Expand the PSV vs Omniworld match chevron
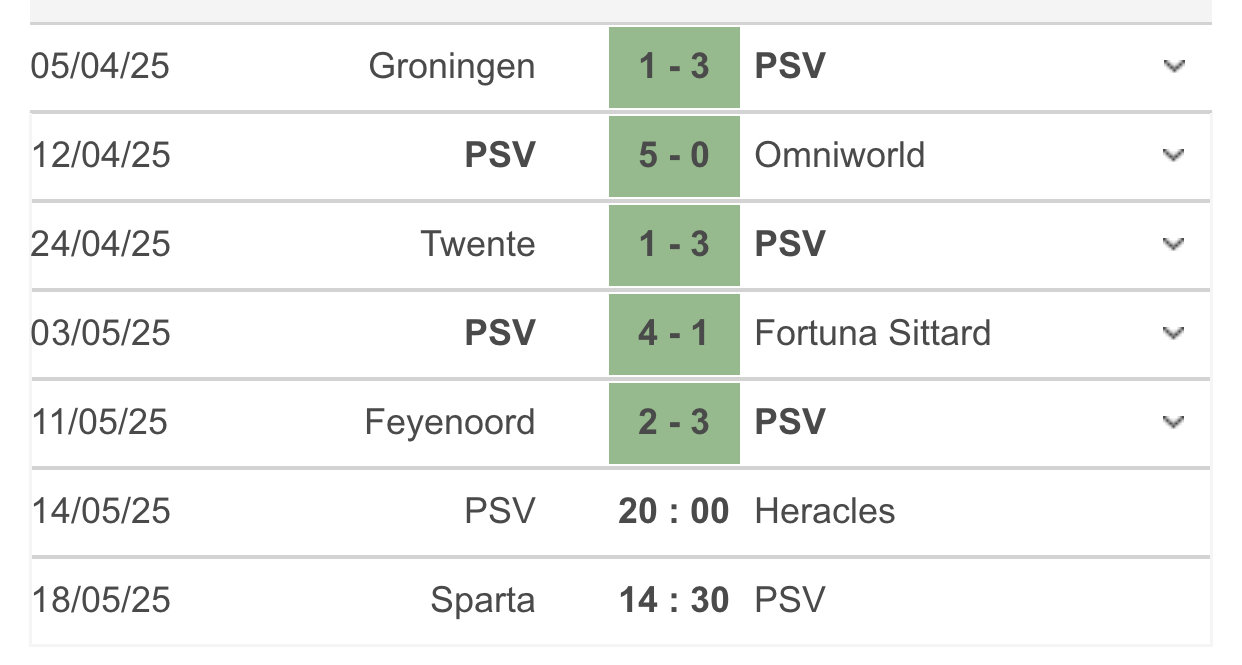1242x665 pixels. point(1174,156)
